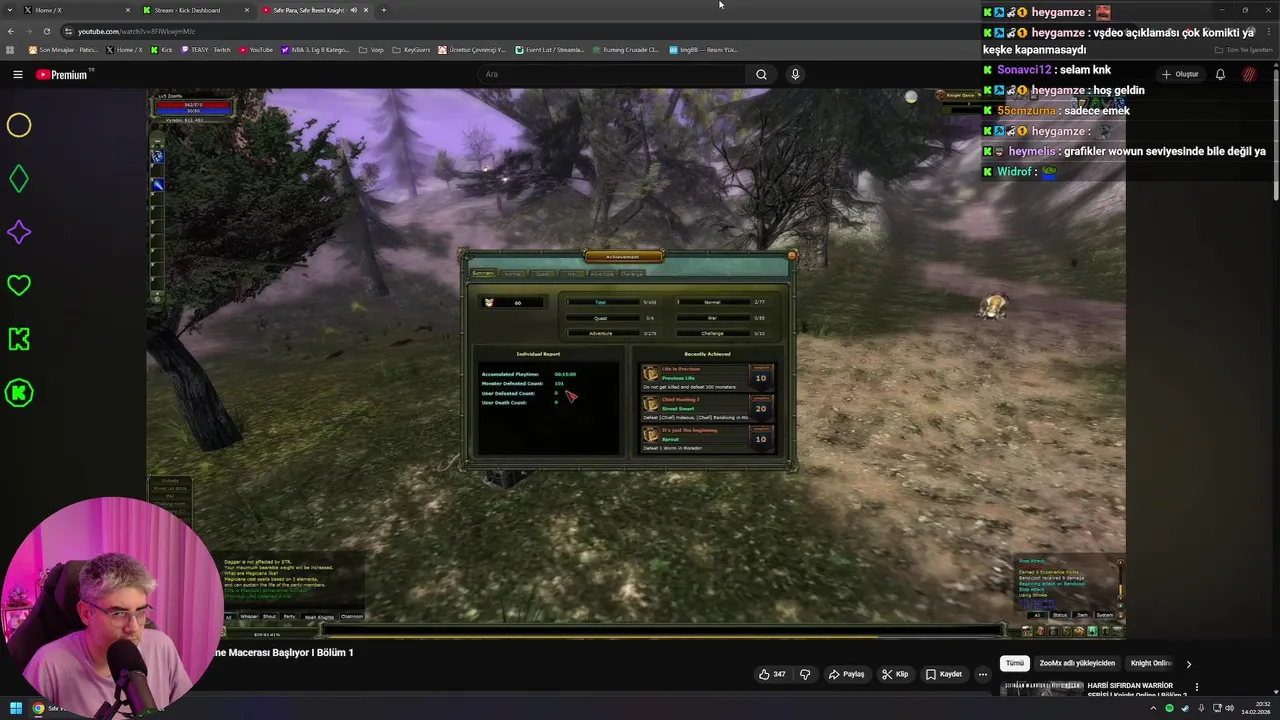Click the purple star overlay icon

(19, 232)
